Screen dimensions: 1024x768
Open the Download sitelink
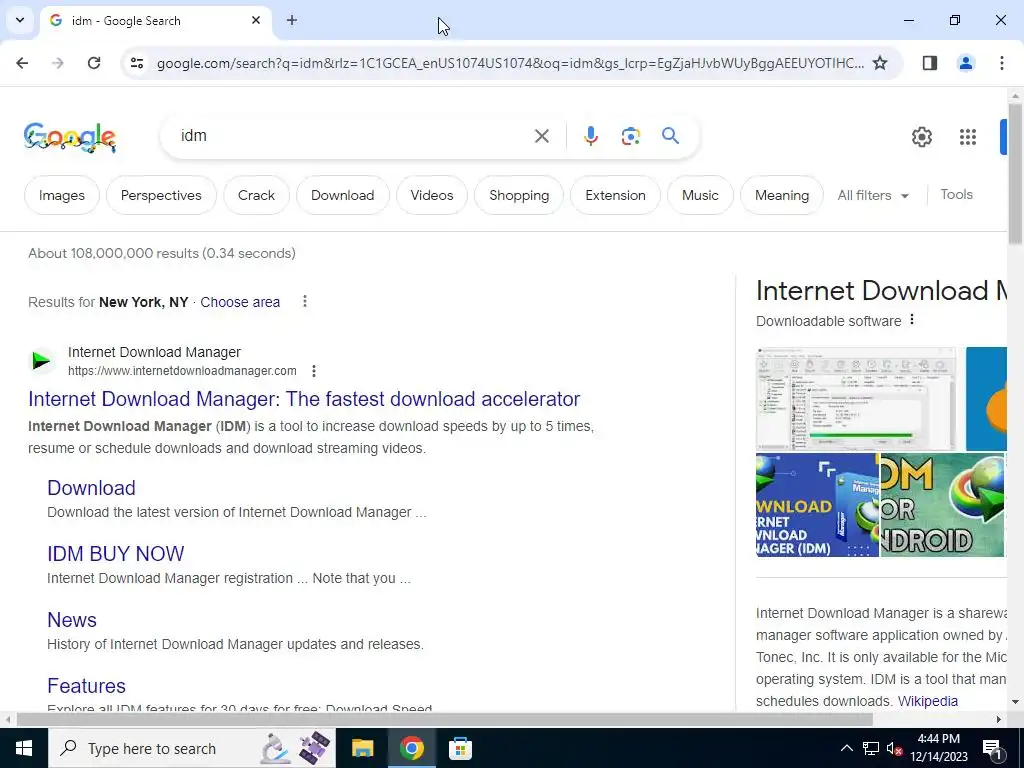[91, 488]
